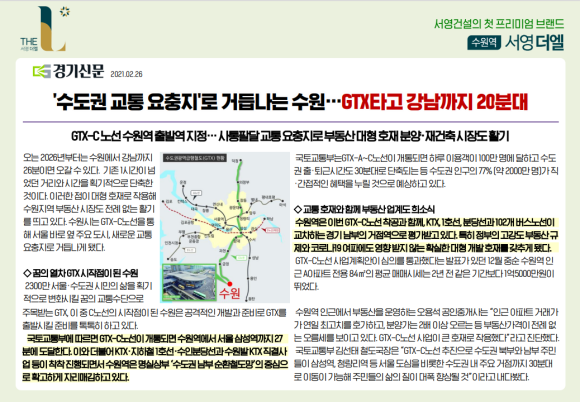This screenshot has width=580, height=402.
Task: Click the opening paragraph starting 오는 2026년부터는
Action: (89, 202)
